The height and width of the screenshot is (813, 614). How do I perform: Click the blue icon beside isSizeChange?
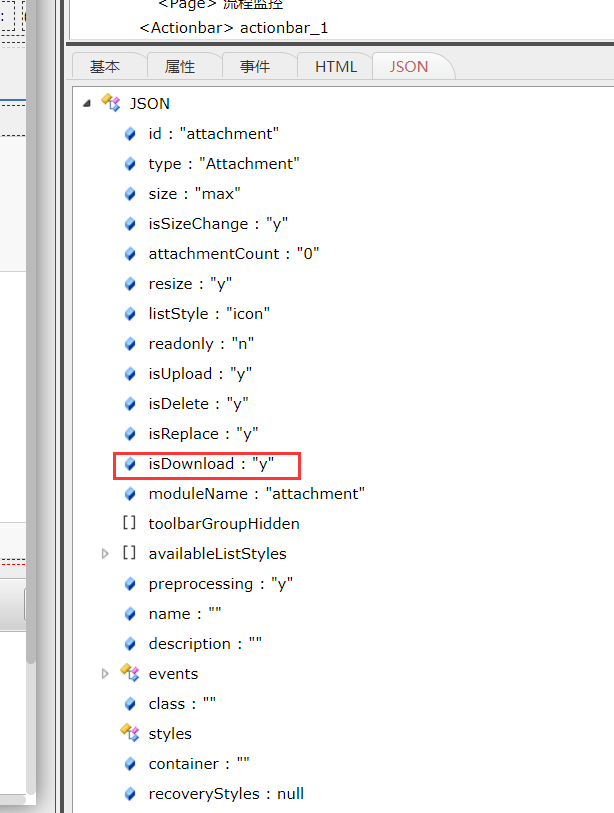coord(130,224)
